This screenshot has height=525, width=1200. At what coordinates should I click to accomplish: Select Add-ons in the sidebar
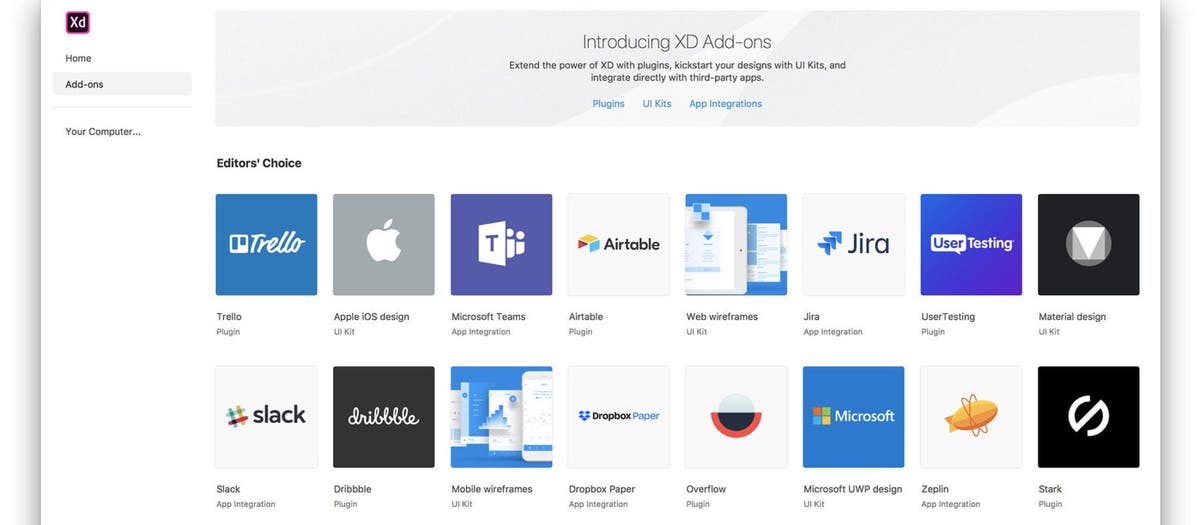coord(122,84)
